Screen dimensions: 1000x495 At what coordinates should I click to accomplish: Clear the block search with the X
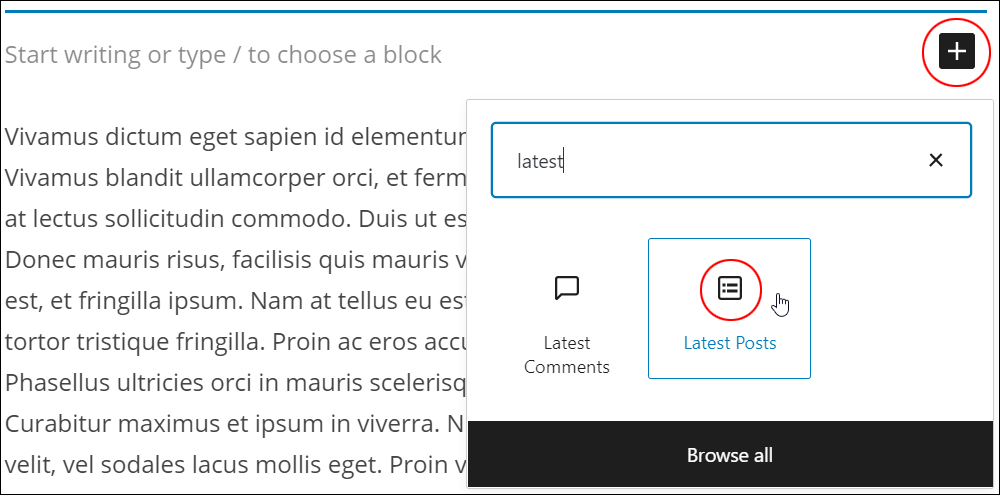[x=936, y=160]
